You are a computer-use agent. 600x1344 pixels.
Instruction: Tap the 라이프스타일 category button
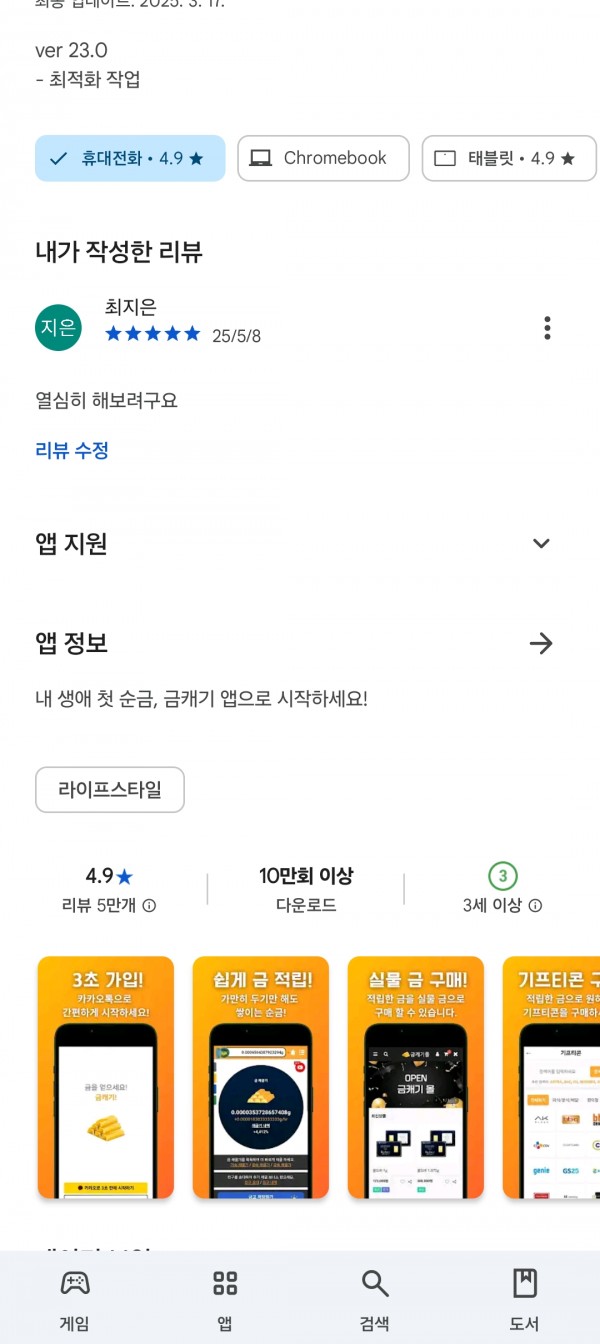[110, 790]
